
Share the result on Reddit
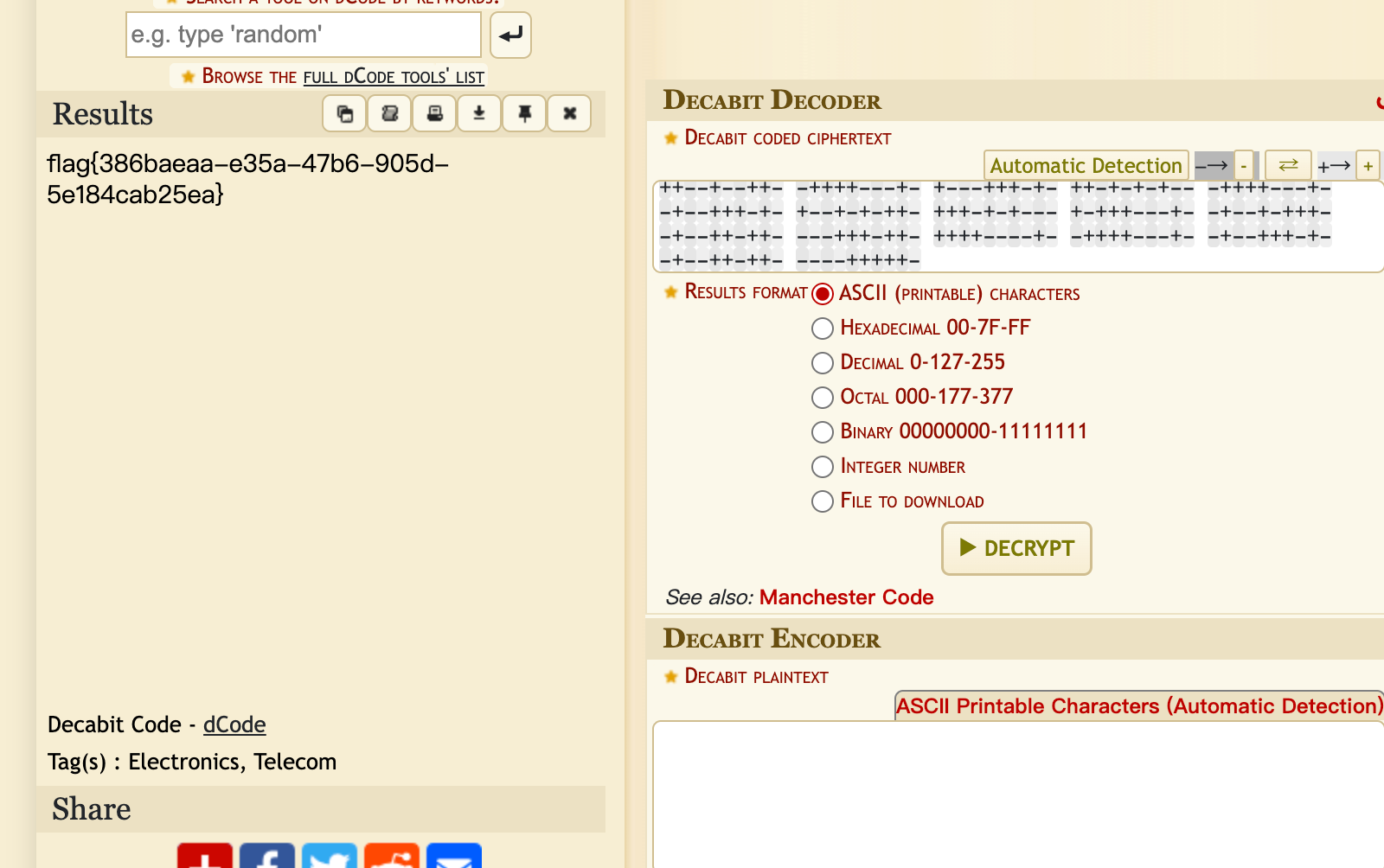[x=392, y=856]
